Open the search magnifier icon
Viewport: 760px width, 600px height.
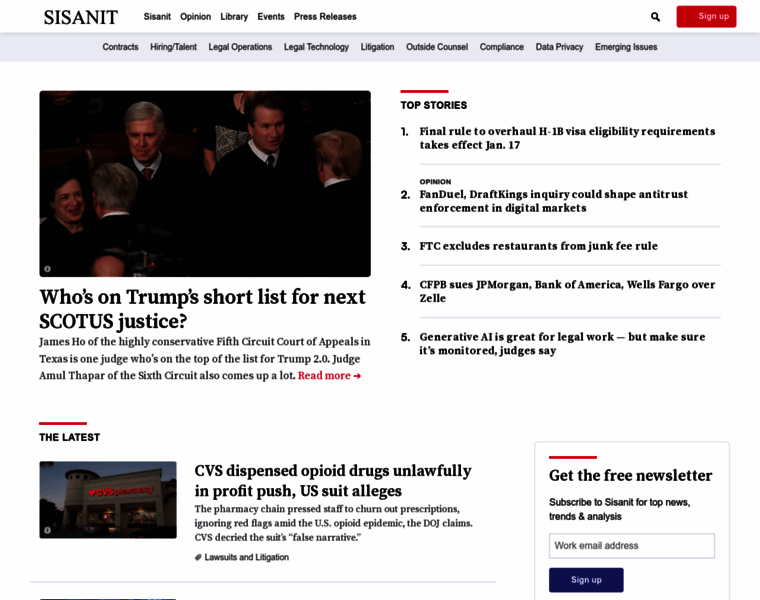pyautogui.click(x=655, y=17)
